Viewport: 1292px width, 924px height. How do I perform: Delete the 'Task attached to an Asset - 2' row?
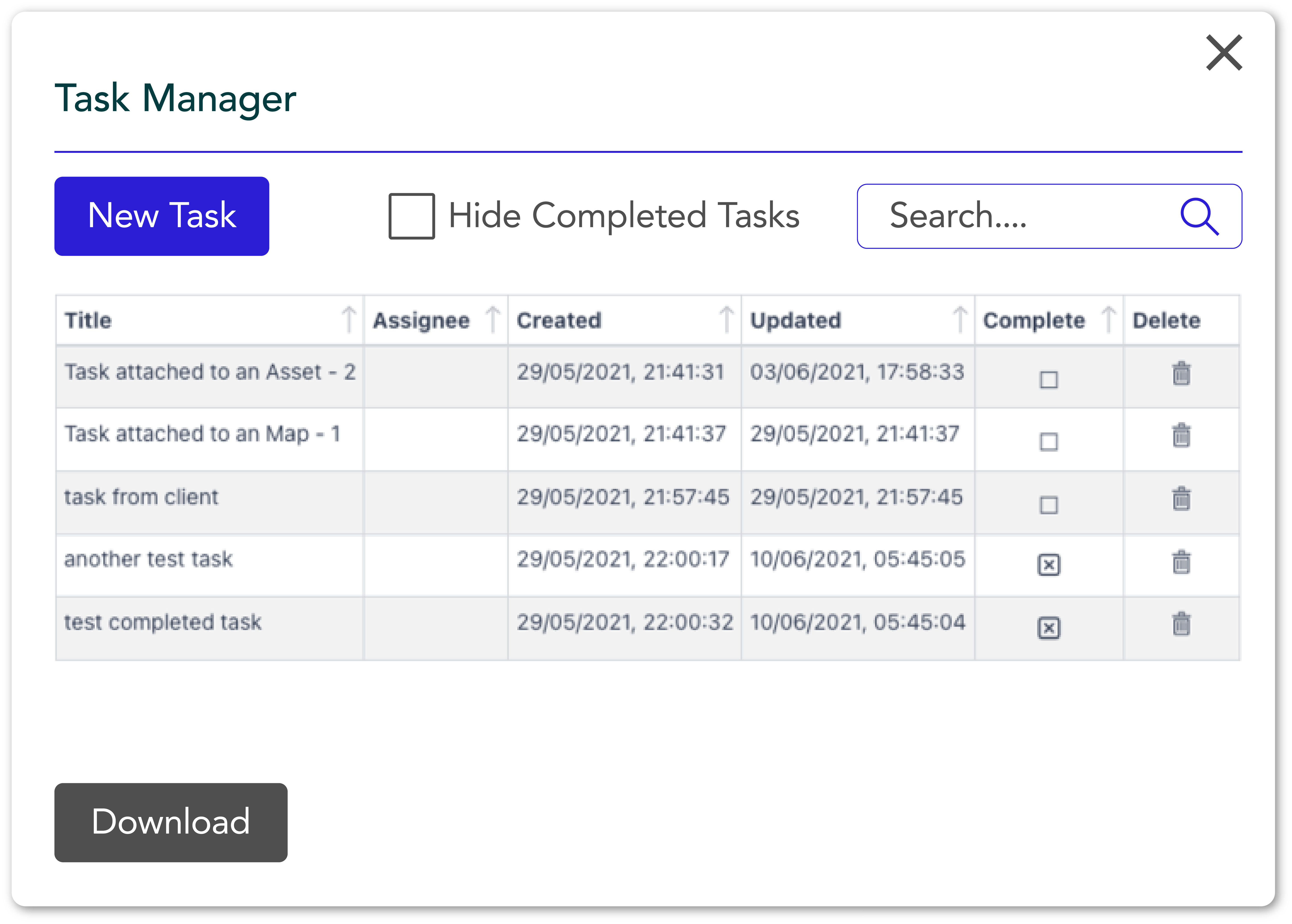pyautogui.click(x=1181, y=374)
